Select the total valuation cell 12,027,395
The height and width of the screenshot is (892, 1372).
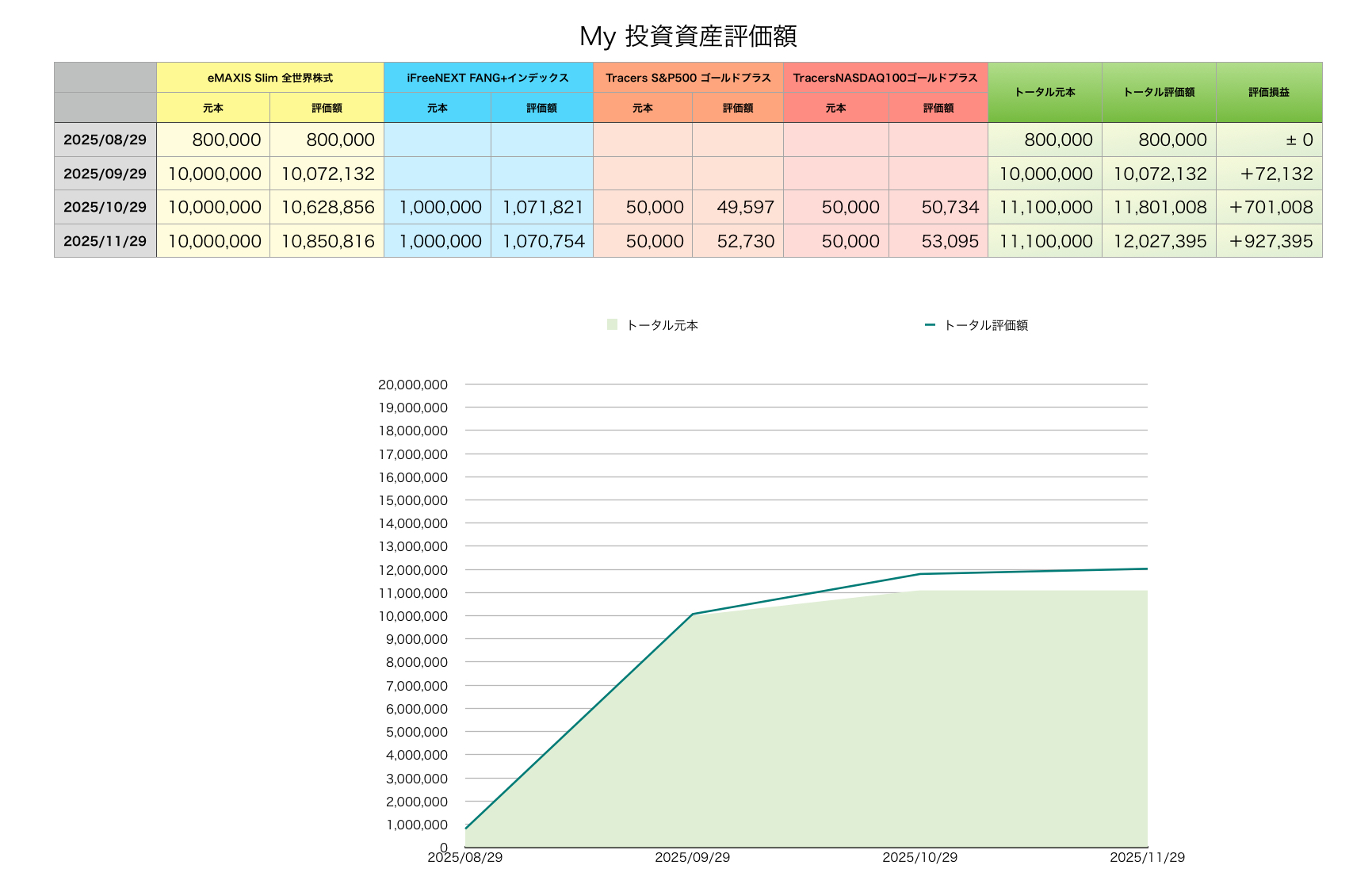click(1159, 241)
